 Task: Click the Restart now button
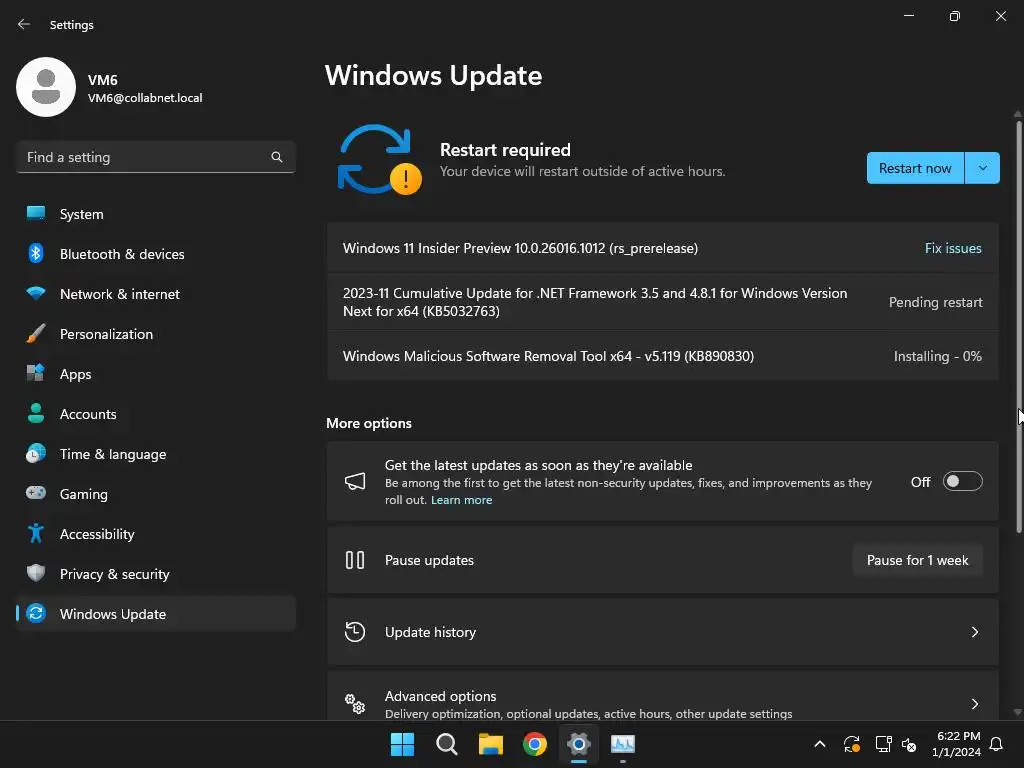point(915,168)
